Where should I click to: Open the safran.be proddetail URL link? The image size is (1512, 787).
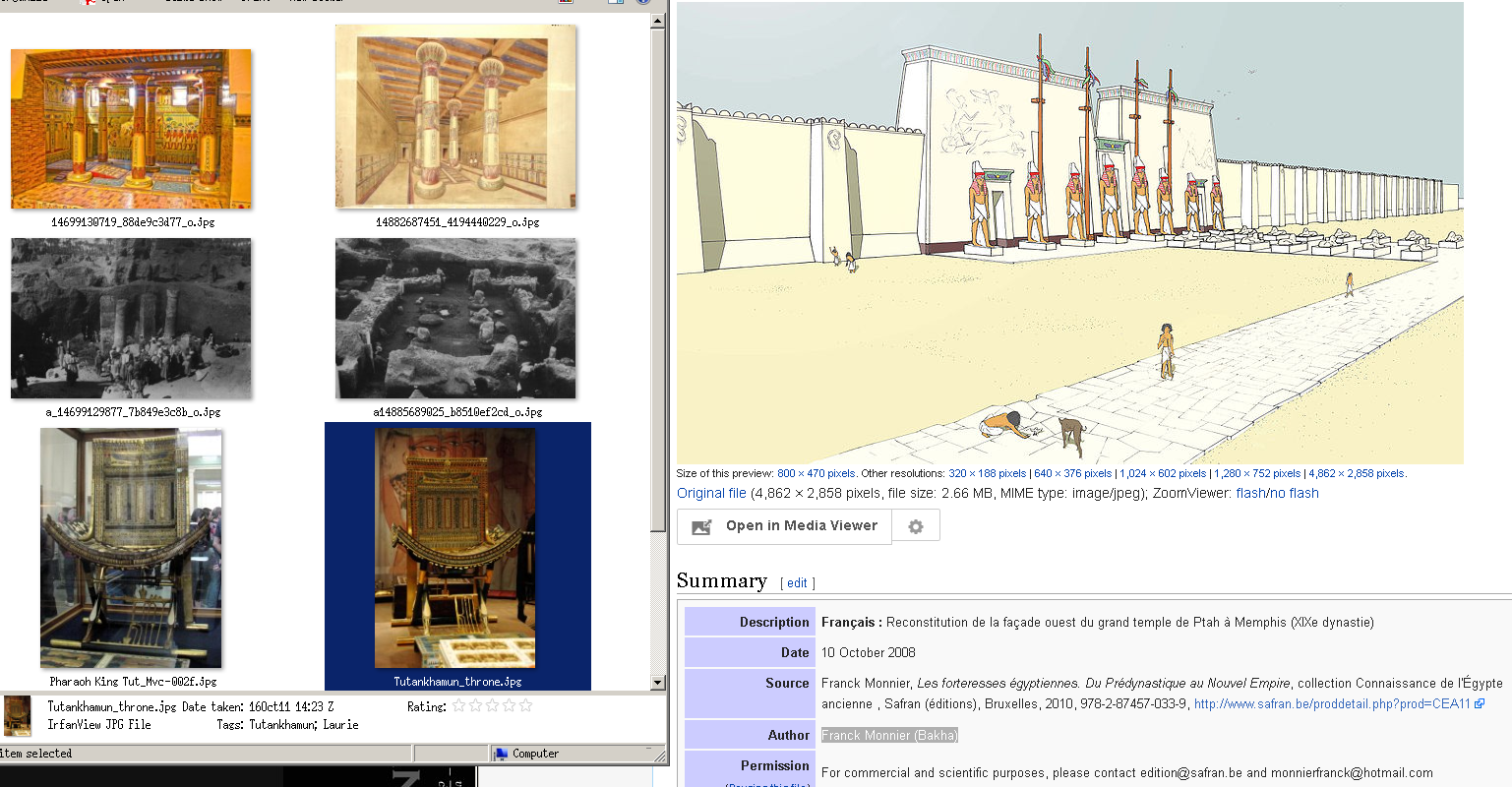point(1332,704)
